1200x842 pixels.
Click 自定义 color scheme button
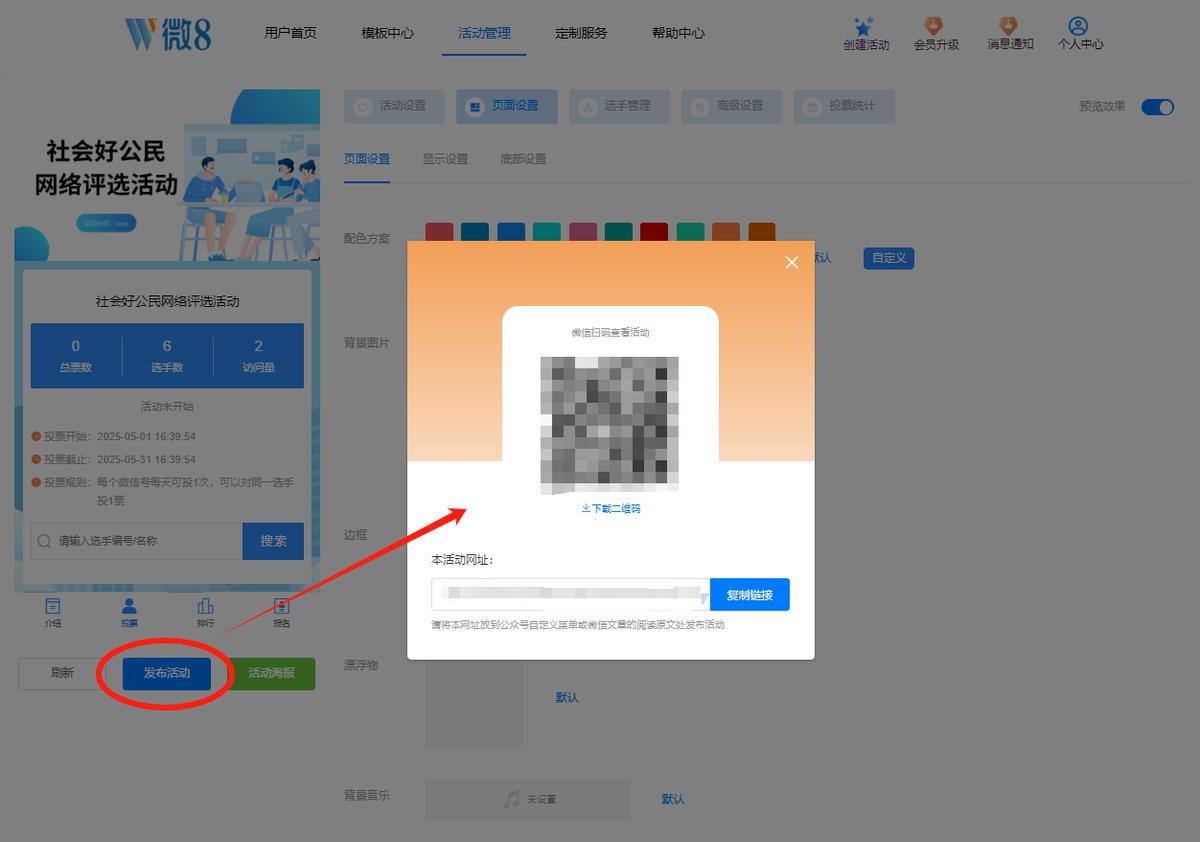pyautogui.click(x=889, y=258)
